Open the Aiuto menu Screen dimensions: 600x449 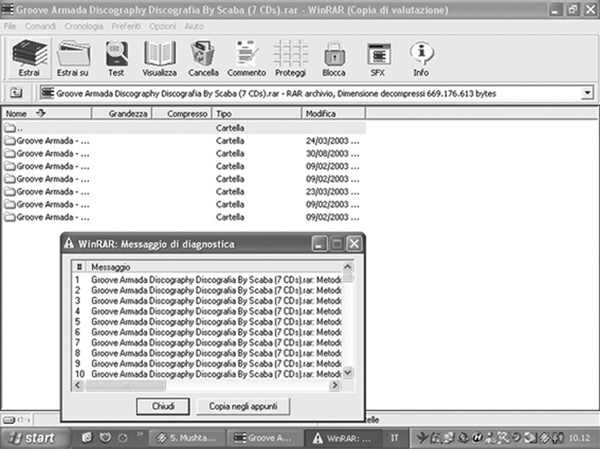point(194,26)
